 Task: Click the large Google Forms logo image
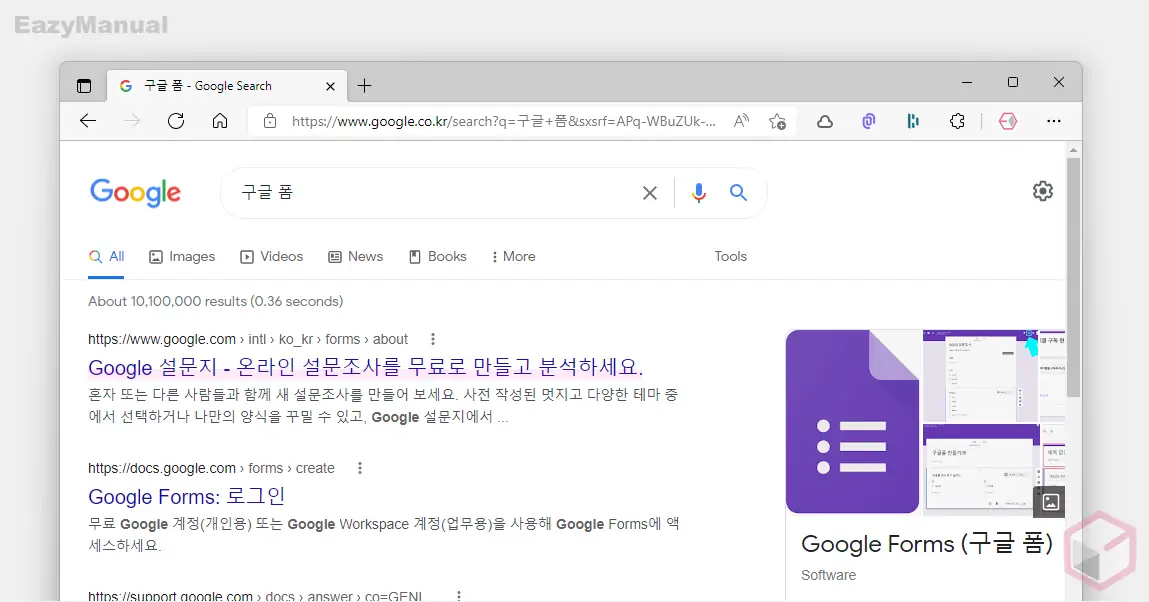tap(852, 422)
